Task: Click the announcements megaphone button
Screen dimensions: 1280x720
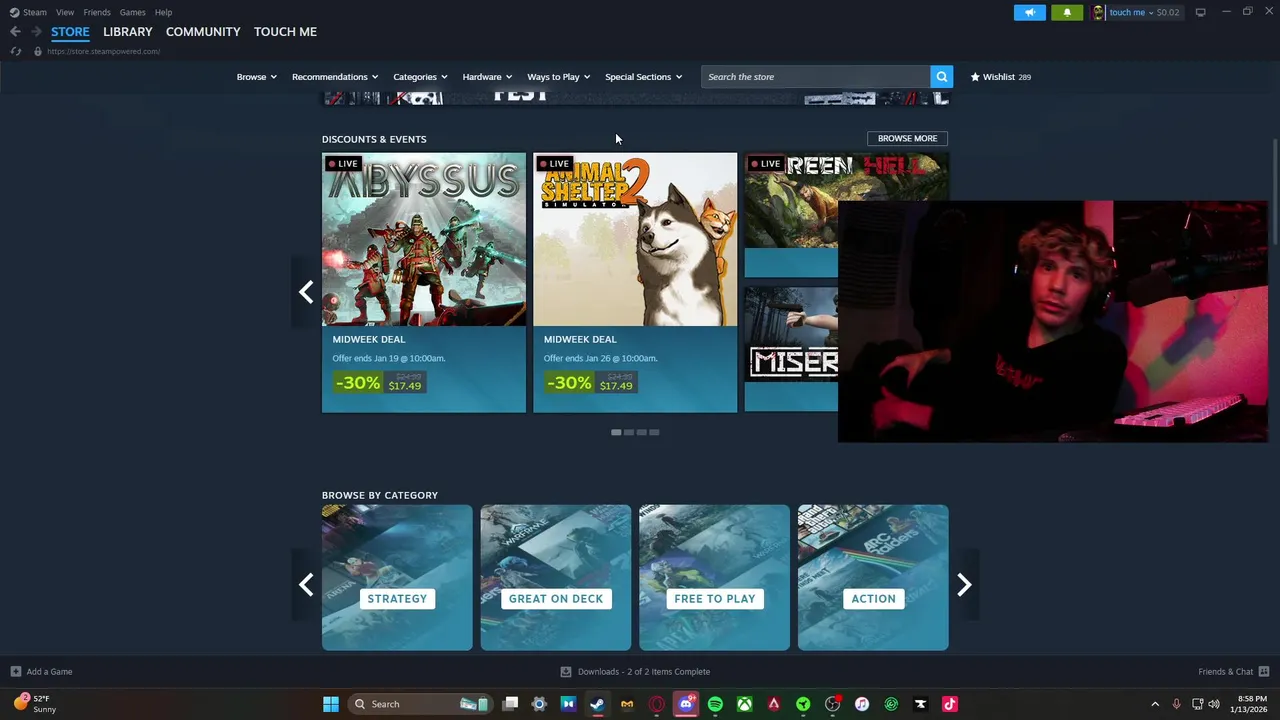Action: (x=1029, y=12)
